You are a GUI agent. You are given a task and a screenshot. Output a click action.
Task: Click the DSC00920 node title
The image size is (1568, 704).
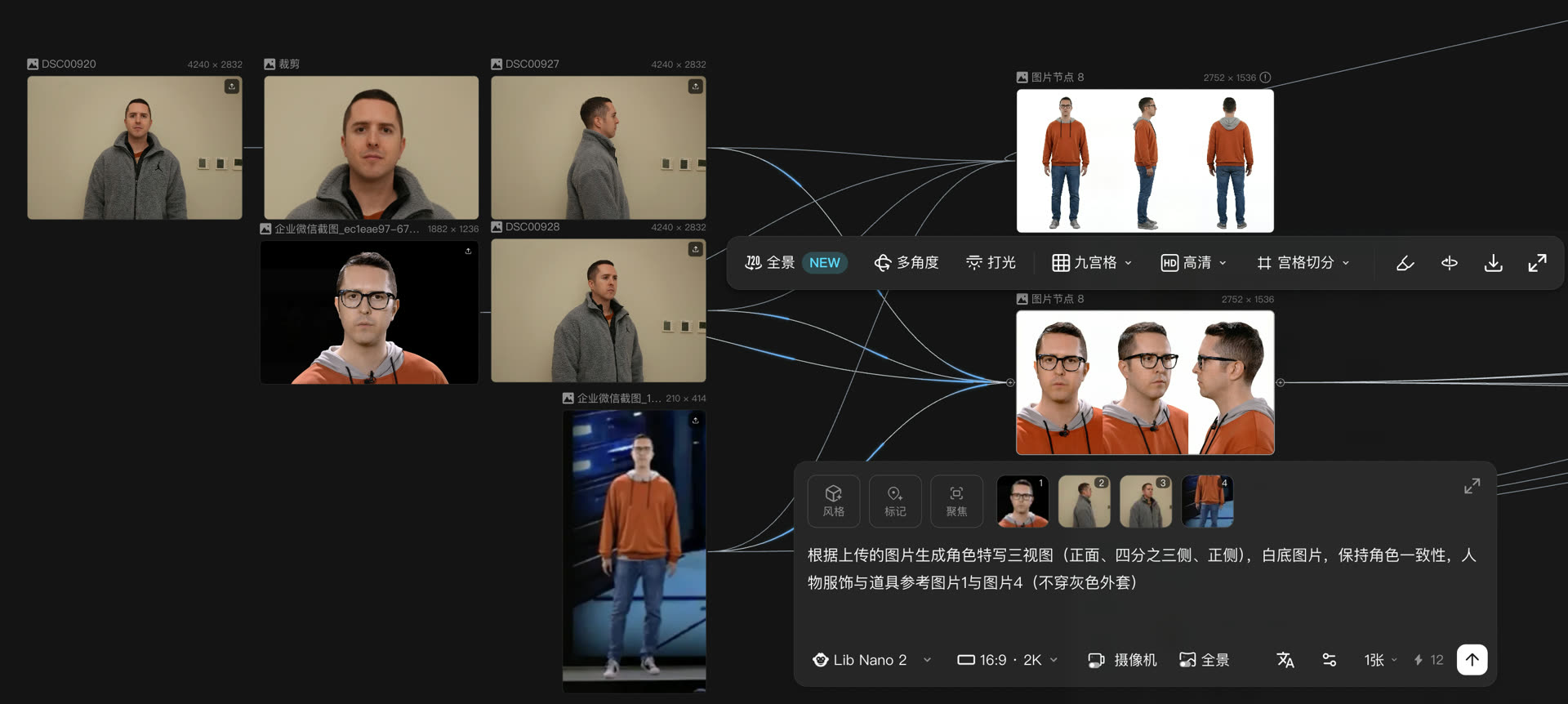(69, 64)
